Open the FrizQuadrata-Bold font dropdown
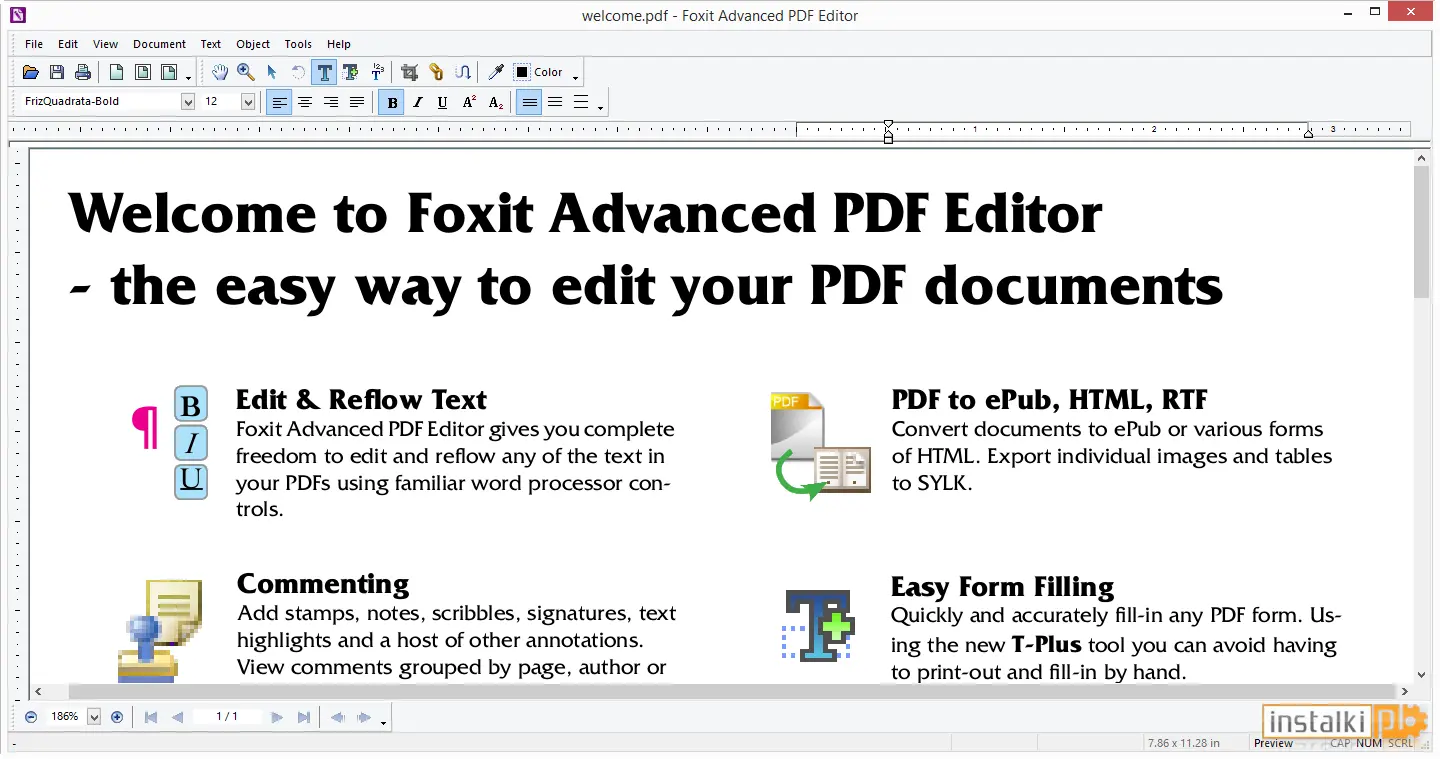The width and height of the screenshot is (1440, 759). click(187, 102)
